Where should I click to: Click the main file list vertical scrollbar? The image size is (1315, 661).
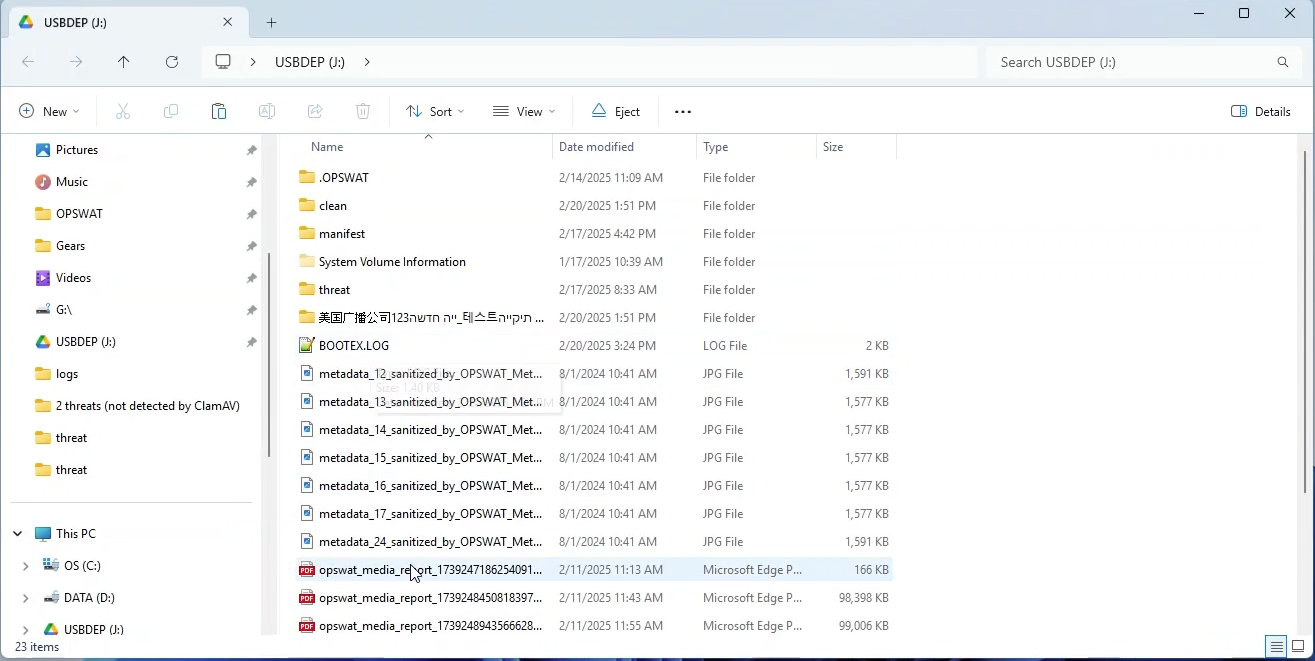click(x=1304, y=320)
